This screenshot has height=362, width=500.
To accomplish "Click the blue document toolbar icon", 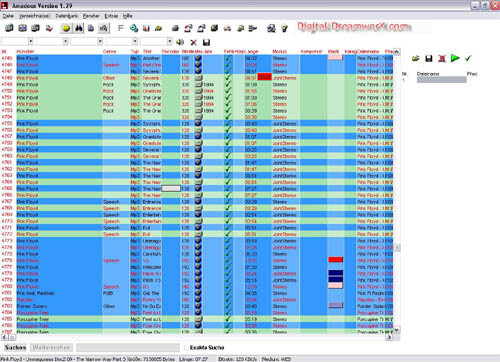I will click(91, 29).
